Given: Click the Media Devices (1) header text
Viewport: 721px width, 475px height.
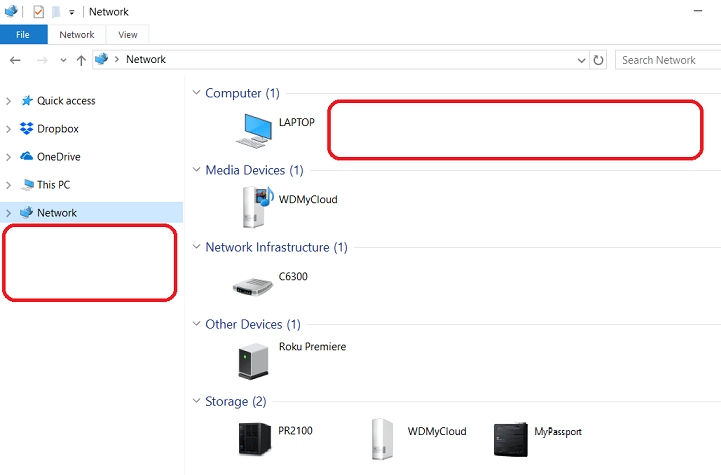Looking at the screenshot, I should point(254,171).
